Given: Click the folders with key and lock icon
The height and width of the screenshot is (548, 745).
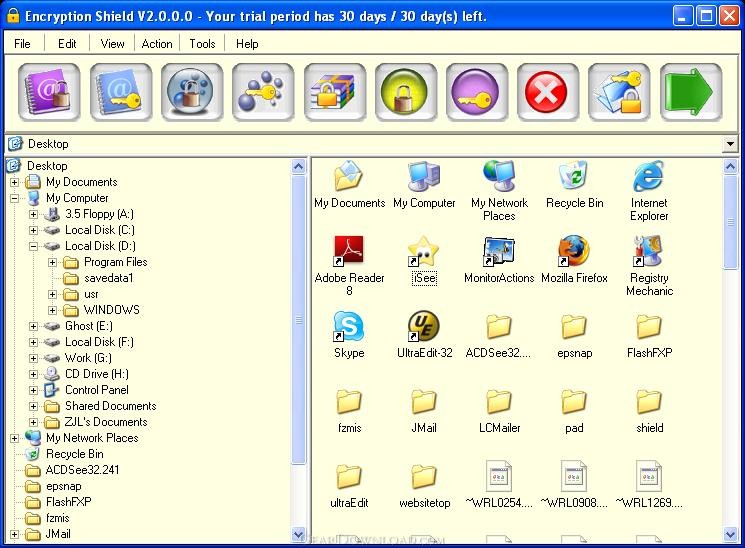Looking at the screenshot, I should (619, 92).
